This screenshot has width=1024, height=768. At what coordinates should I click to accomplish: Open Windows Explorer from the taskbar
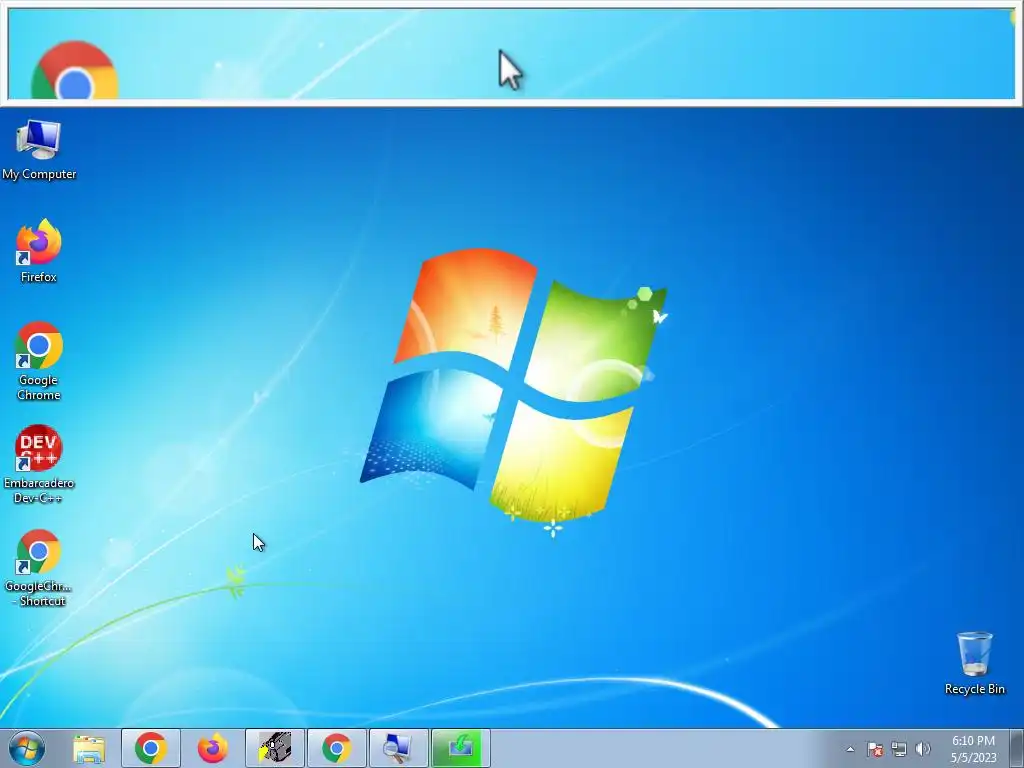(x=89, y=748)
